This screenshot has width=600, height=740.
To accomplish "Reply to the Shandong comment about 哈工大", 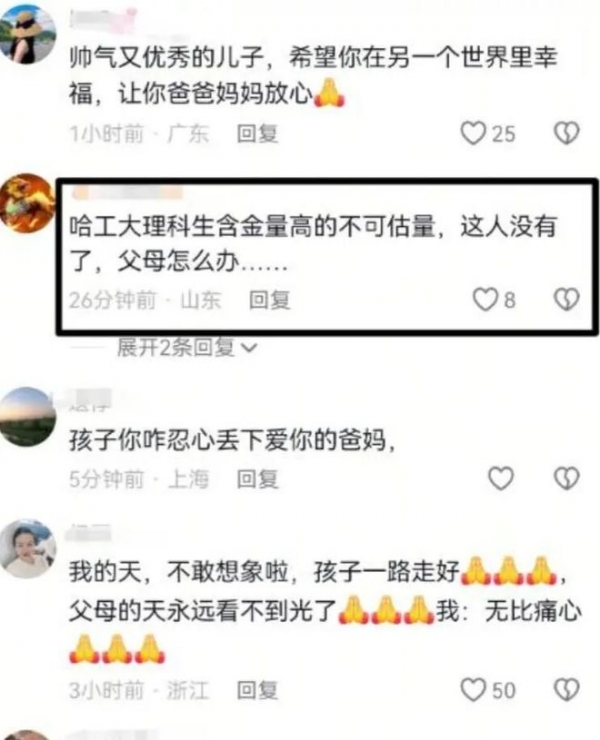I will tap(270, 300).
